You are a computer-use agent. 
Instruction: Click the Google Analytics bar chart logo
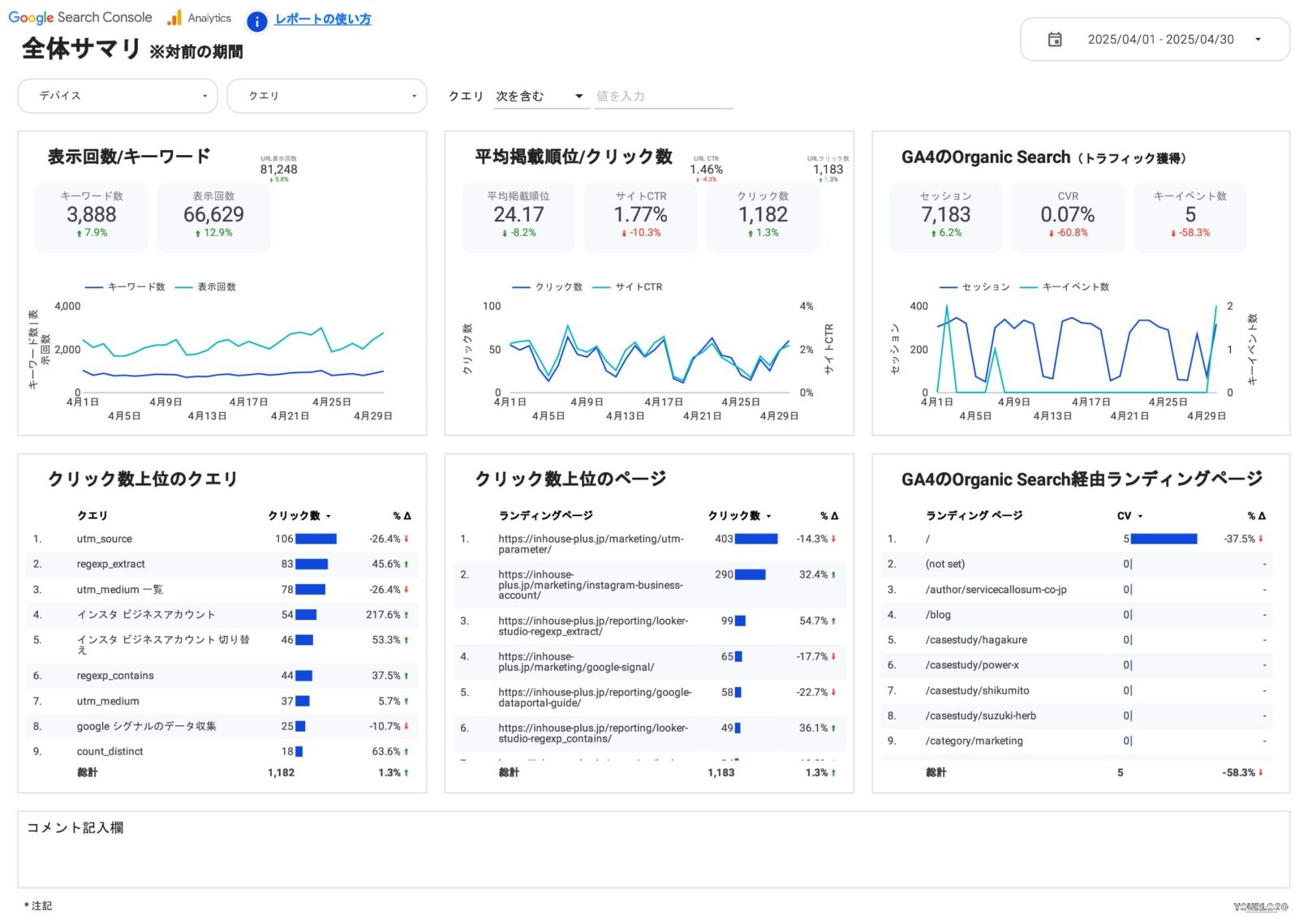pos(174,18)
